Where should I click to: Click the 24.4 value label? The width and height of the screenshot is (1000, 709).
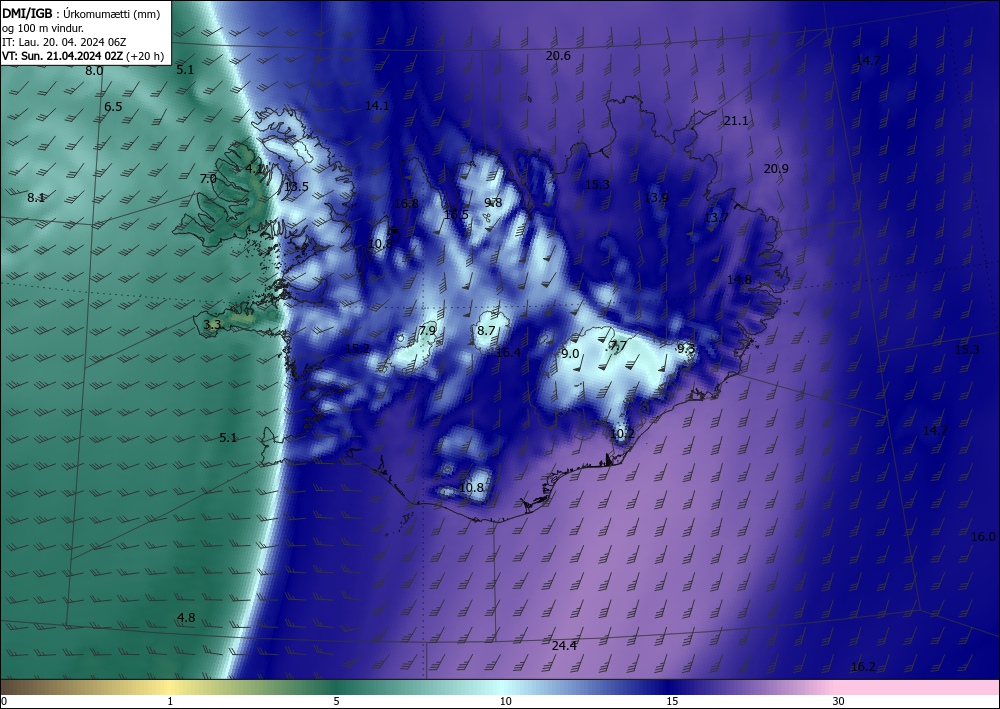coord(564,646)
